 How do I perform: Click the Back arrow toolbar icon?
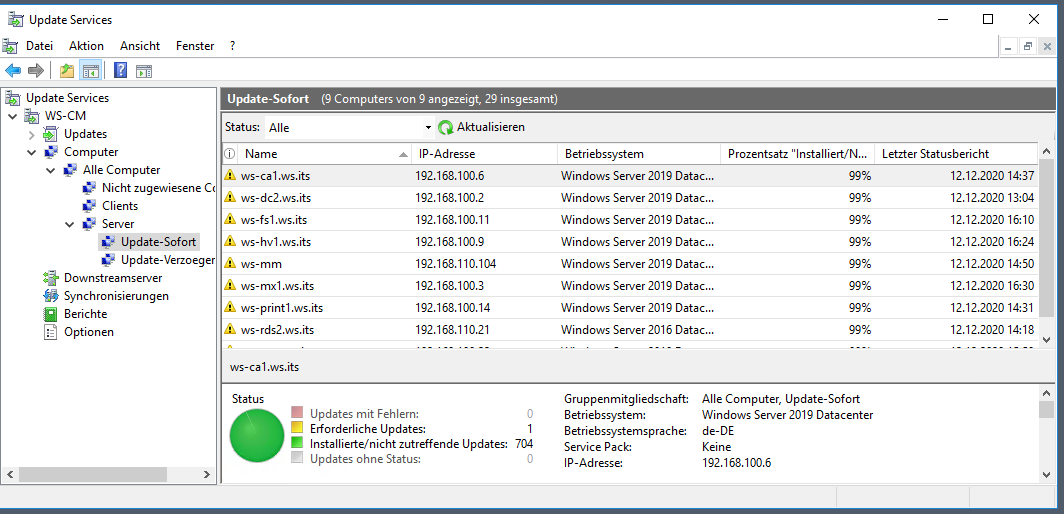coord(13,70)
